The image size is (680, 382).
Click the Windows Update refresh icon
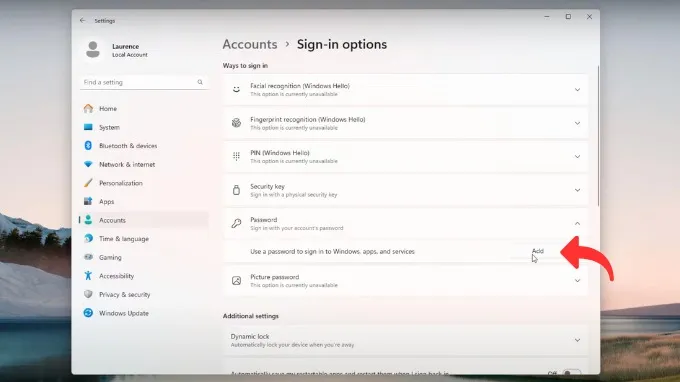point(88,313)
